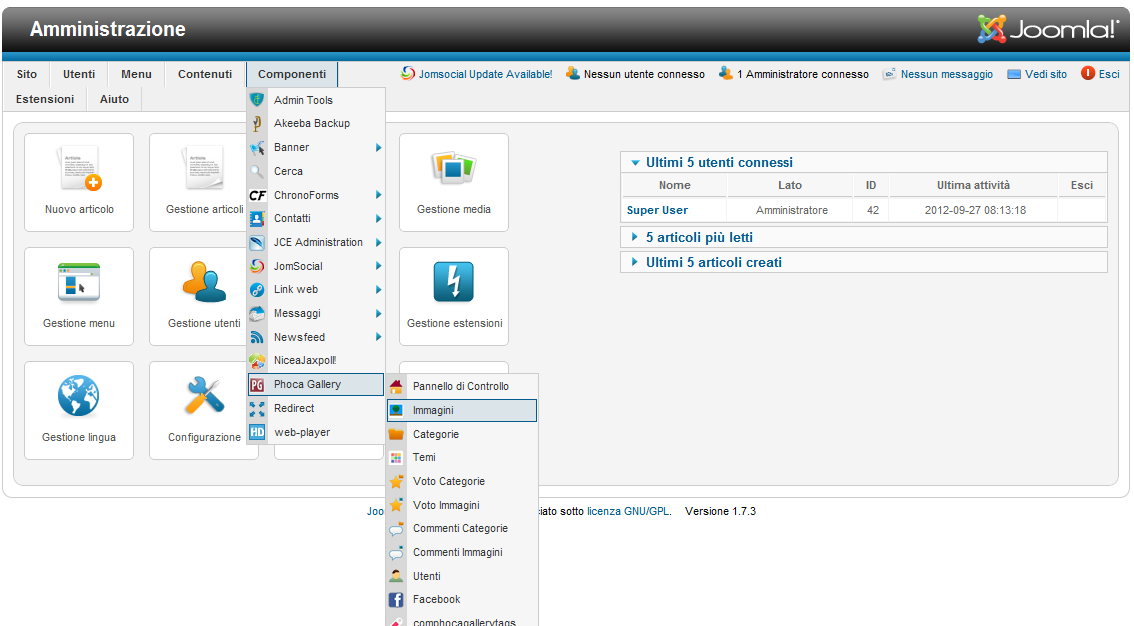The height and width of the screenshot is (626, 1134).
Task: Click the Temi color grid icon
Action: tap(396, 458)
